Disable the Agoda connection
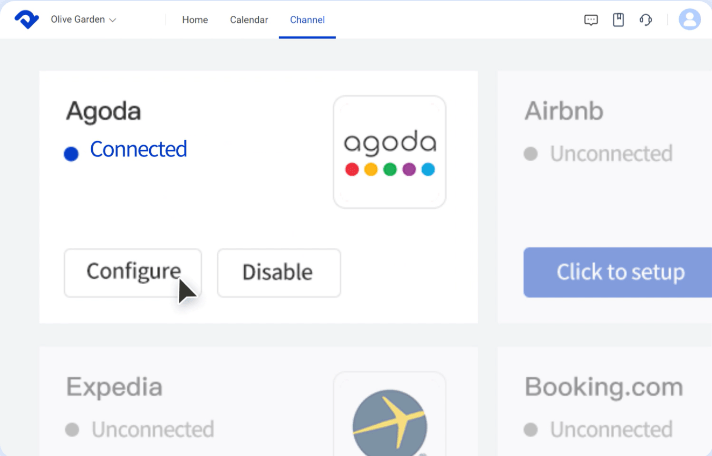 (x=279, y=273)
